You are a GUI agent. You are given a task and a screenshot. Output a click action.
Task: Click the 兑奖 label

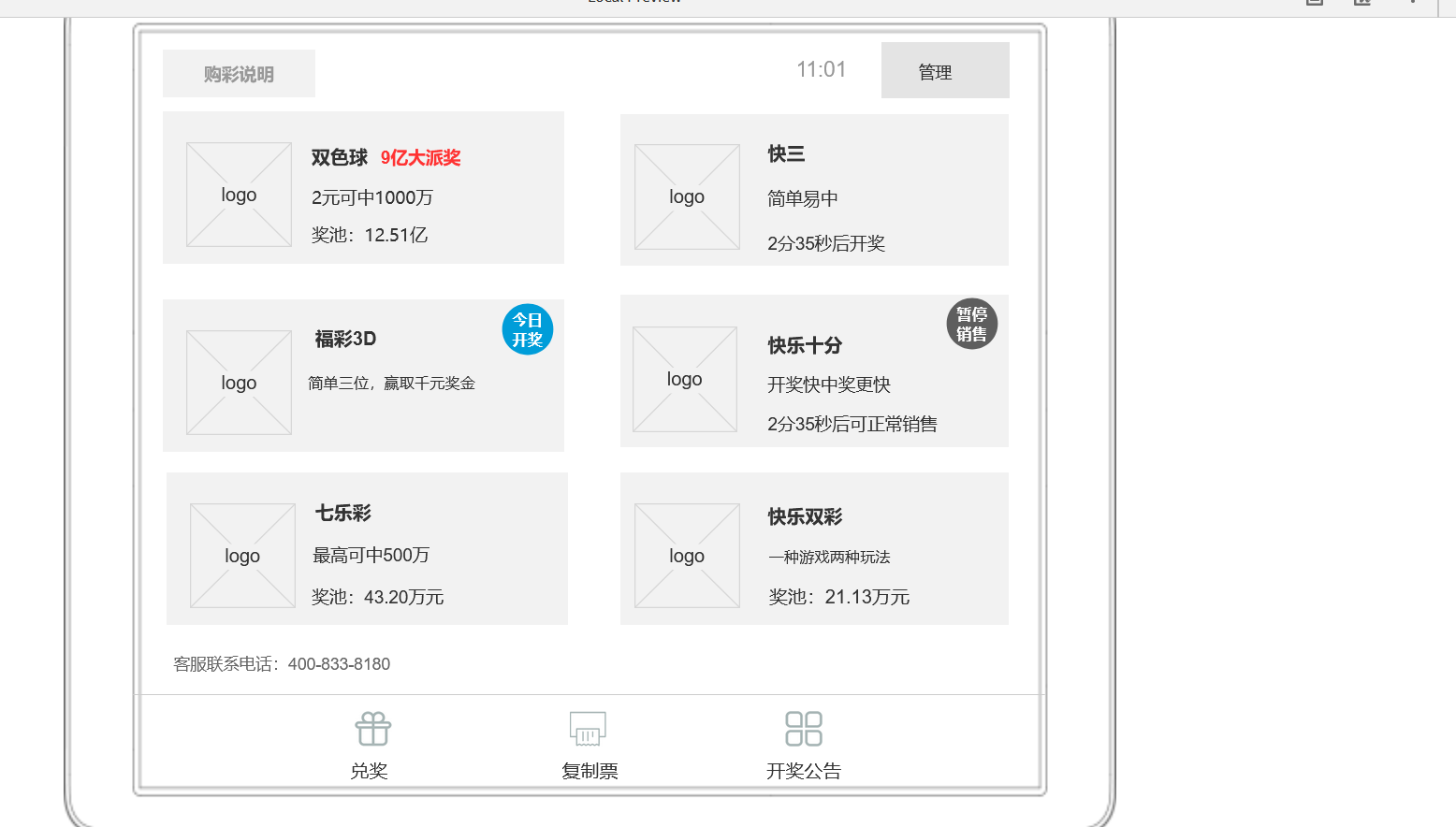pos(370,771)
